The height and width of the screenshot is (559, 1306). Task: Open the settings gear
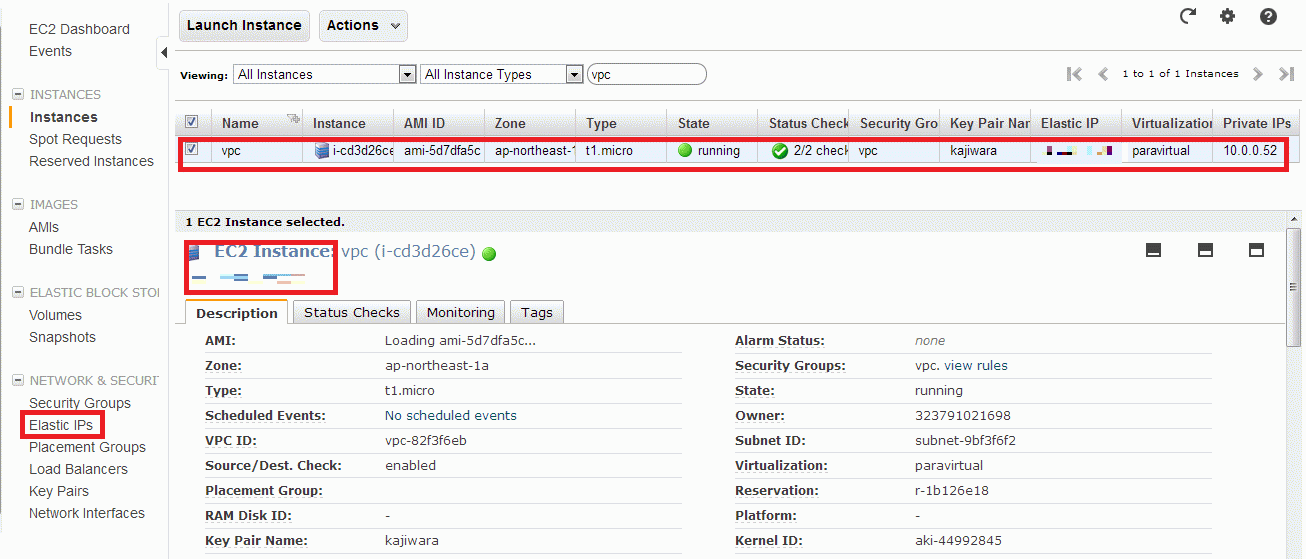(x=1228, y=16)
